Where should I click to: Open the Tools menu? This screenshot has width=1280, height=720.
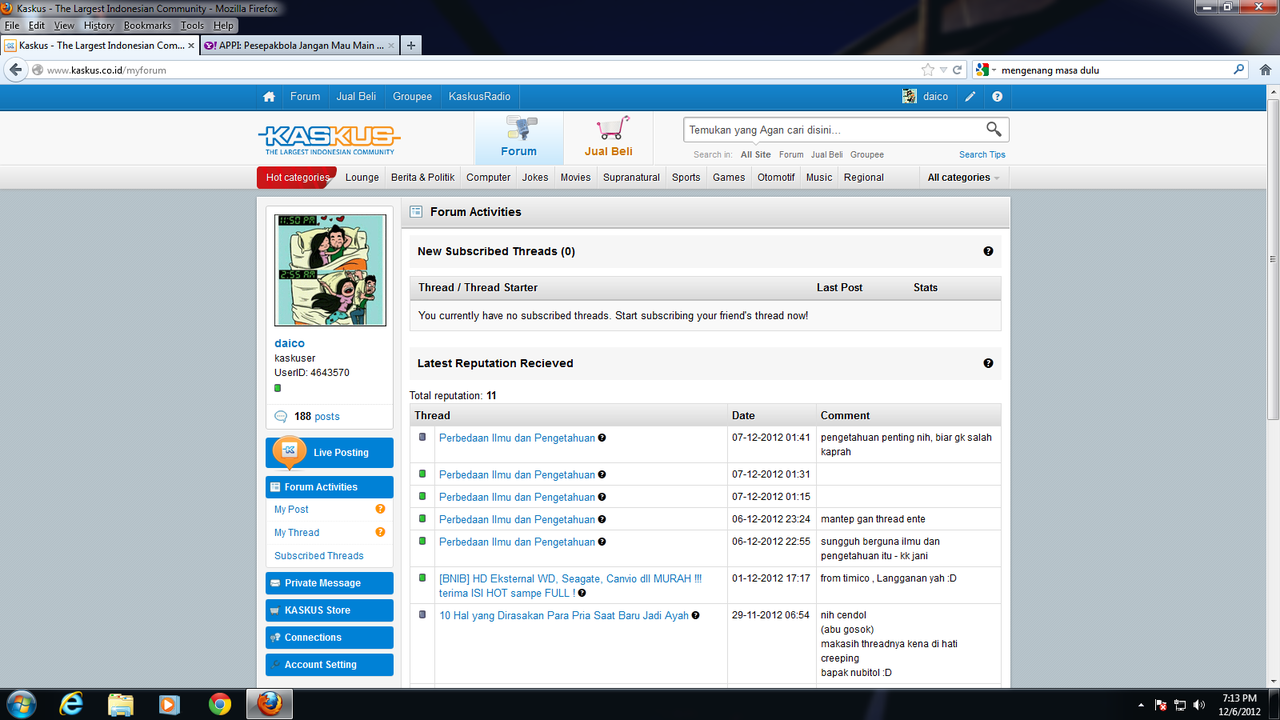192,25
